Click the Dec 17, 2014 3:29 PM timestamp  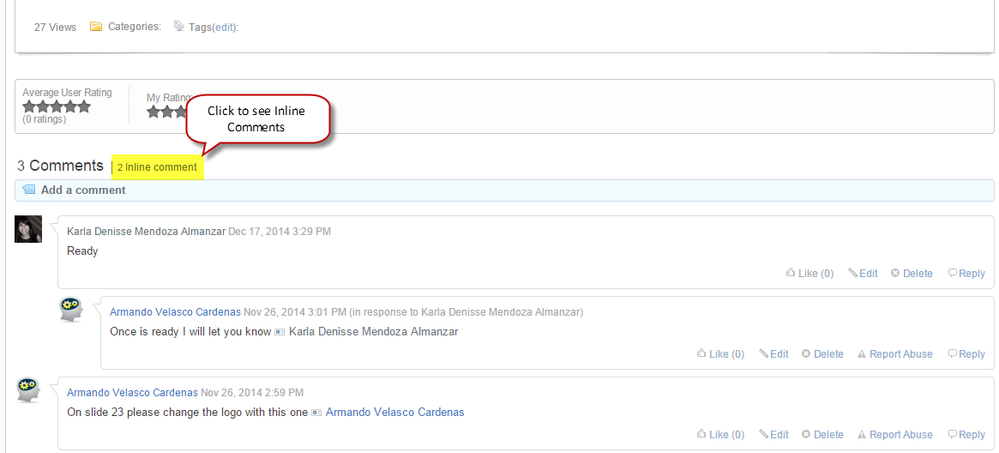[x=280, y=231]
